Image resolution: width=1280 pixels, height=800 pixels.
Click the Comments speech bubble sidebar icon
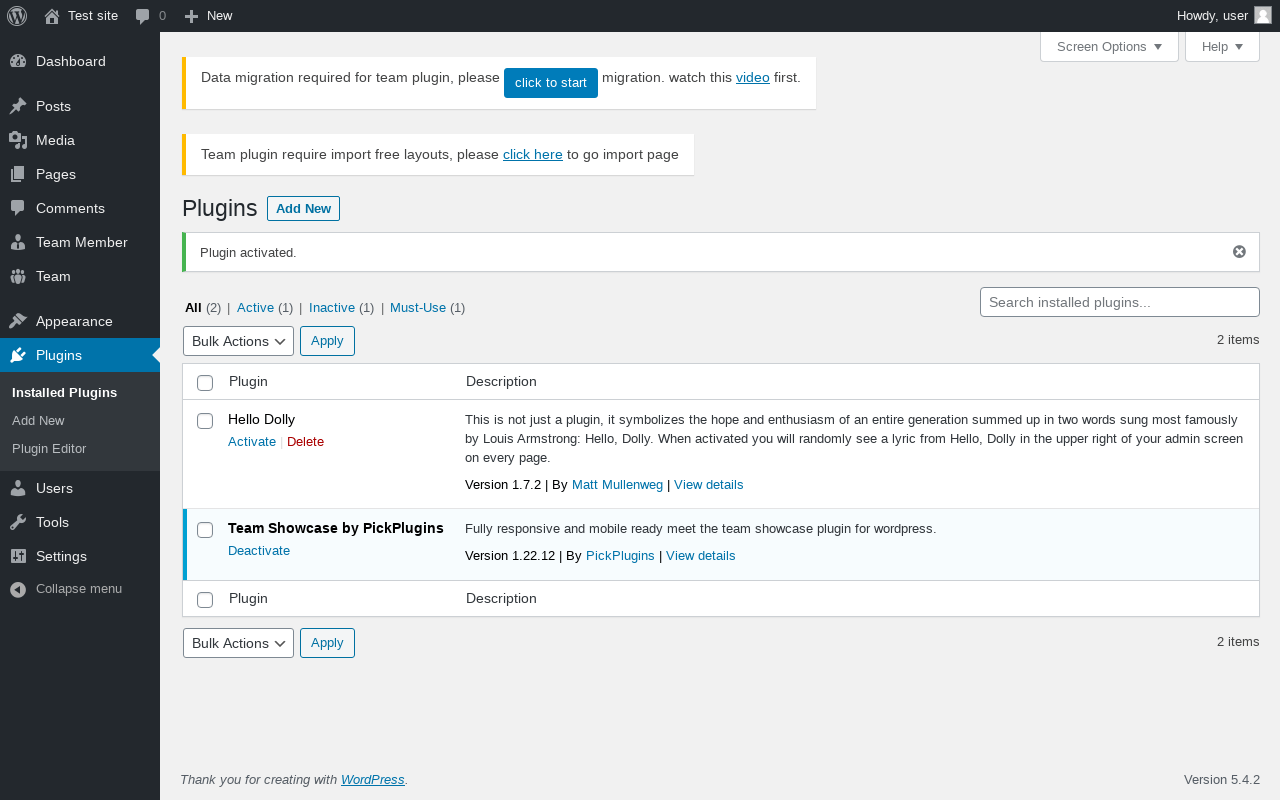click(x=18, y=208)
